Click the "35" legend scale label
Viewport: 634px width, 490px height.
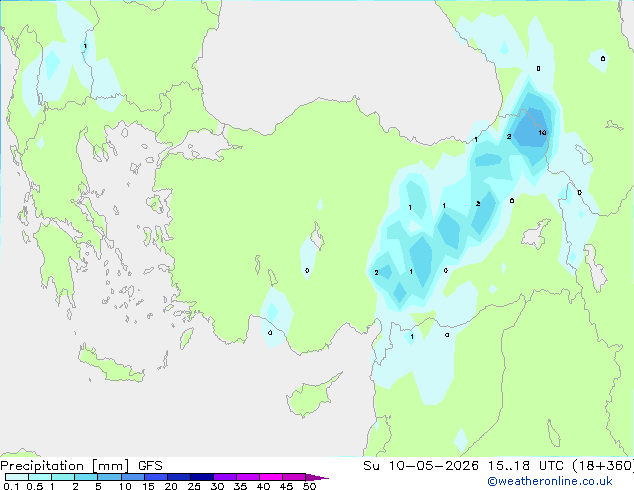click(x=241, y=486)
